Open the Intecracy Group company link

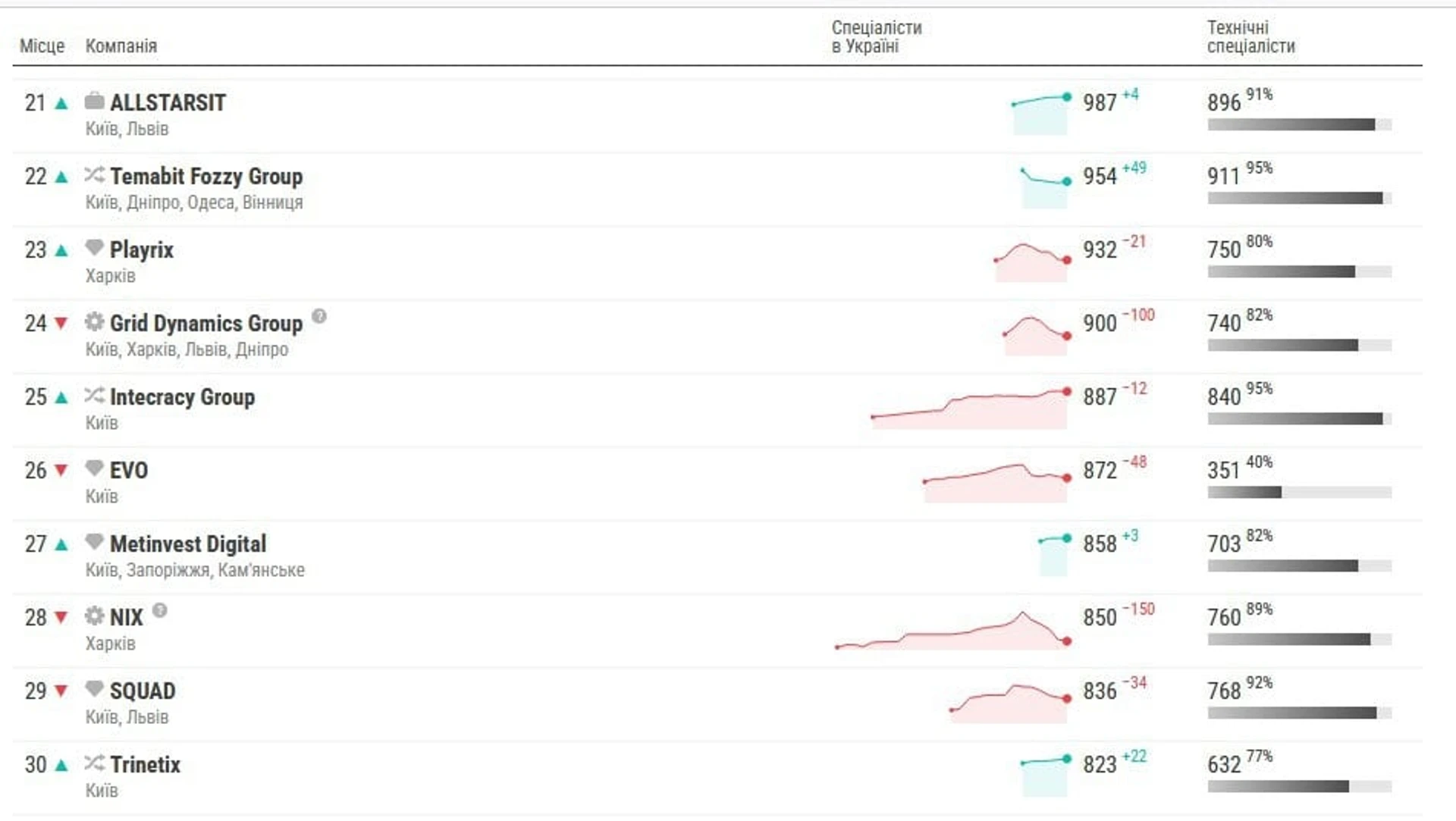182,397
